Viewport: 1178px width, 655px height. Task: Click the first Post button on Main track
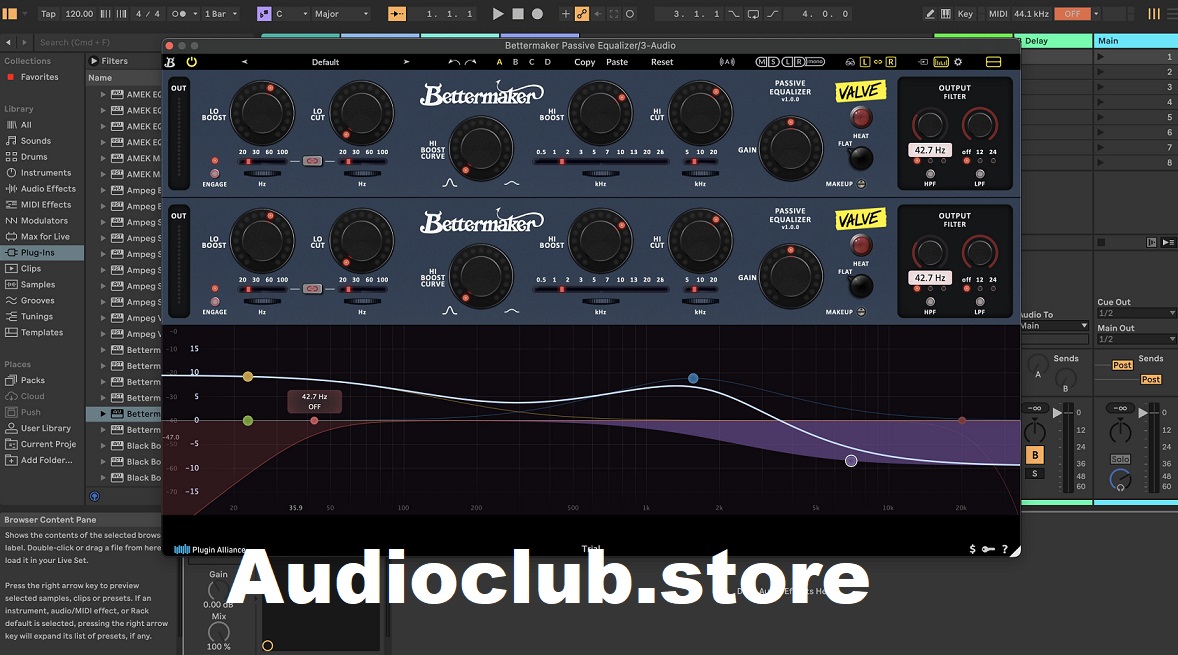[x=1122, y=365]
